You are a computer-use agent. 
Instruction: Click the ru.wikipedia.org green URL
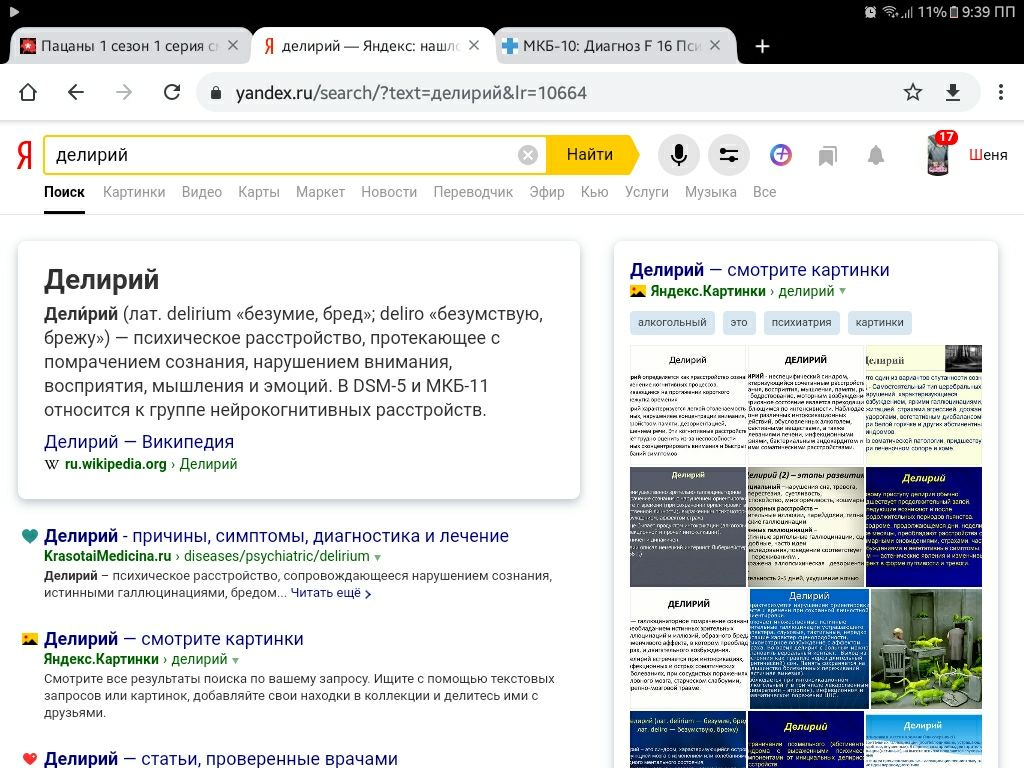[116, 464]
